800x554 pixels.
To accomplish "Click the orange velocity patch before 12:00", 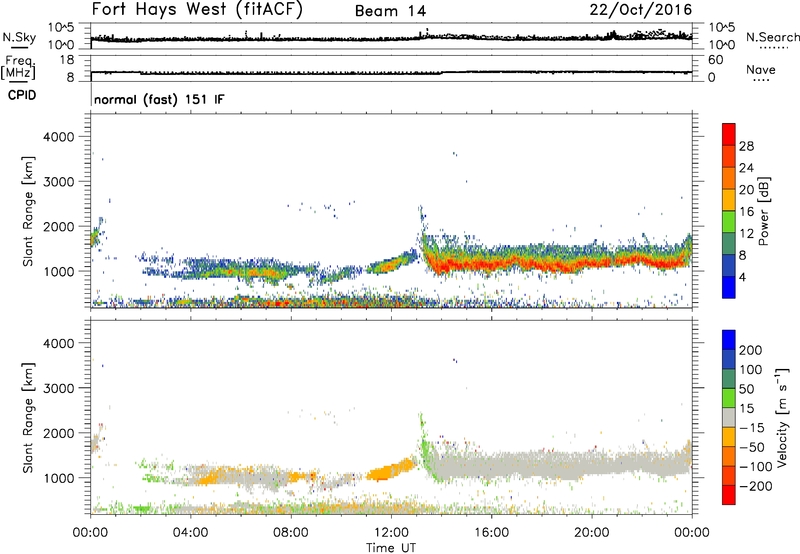I will click(388, 471).
